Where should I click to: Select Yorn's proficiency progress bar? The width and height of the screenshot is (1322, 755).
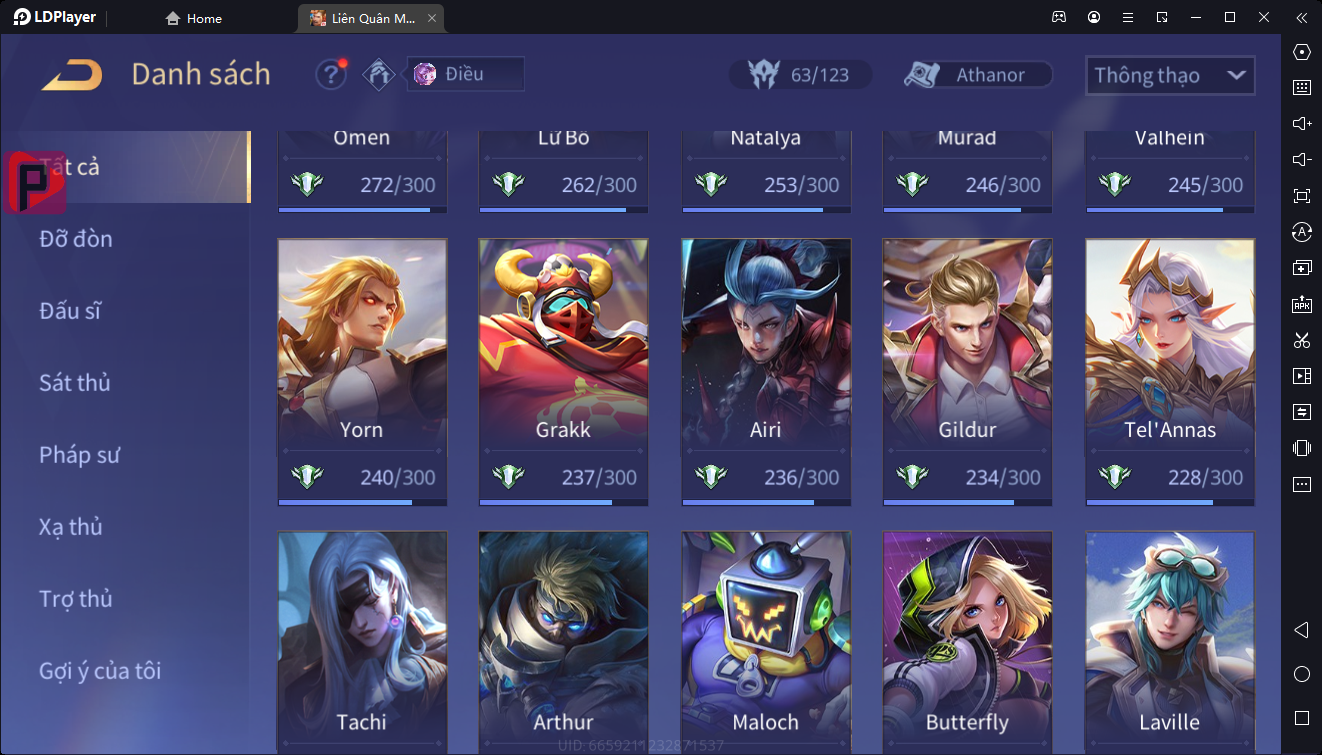tap(362, 502)
